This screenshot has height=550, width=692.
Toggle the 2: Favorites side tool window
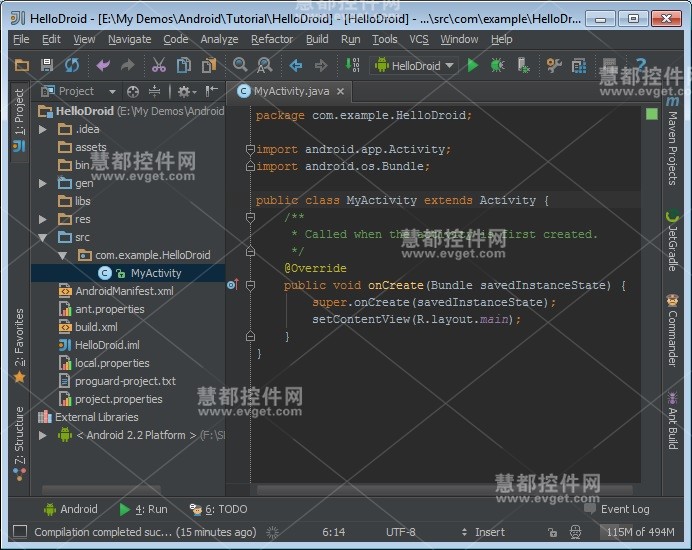click(x=19, y=345)
